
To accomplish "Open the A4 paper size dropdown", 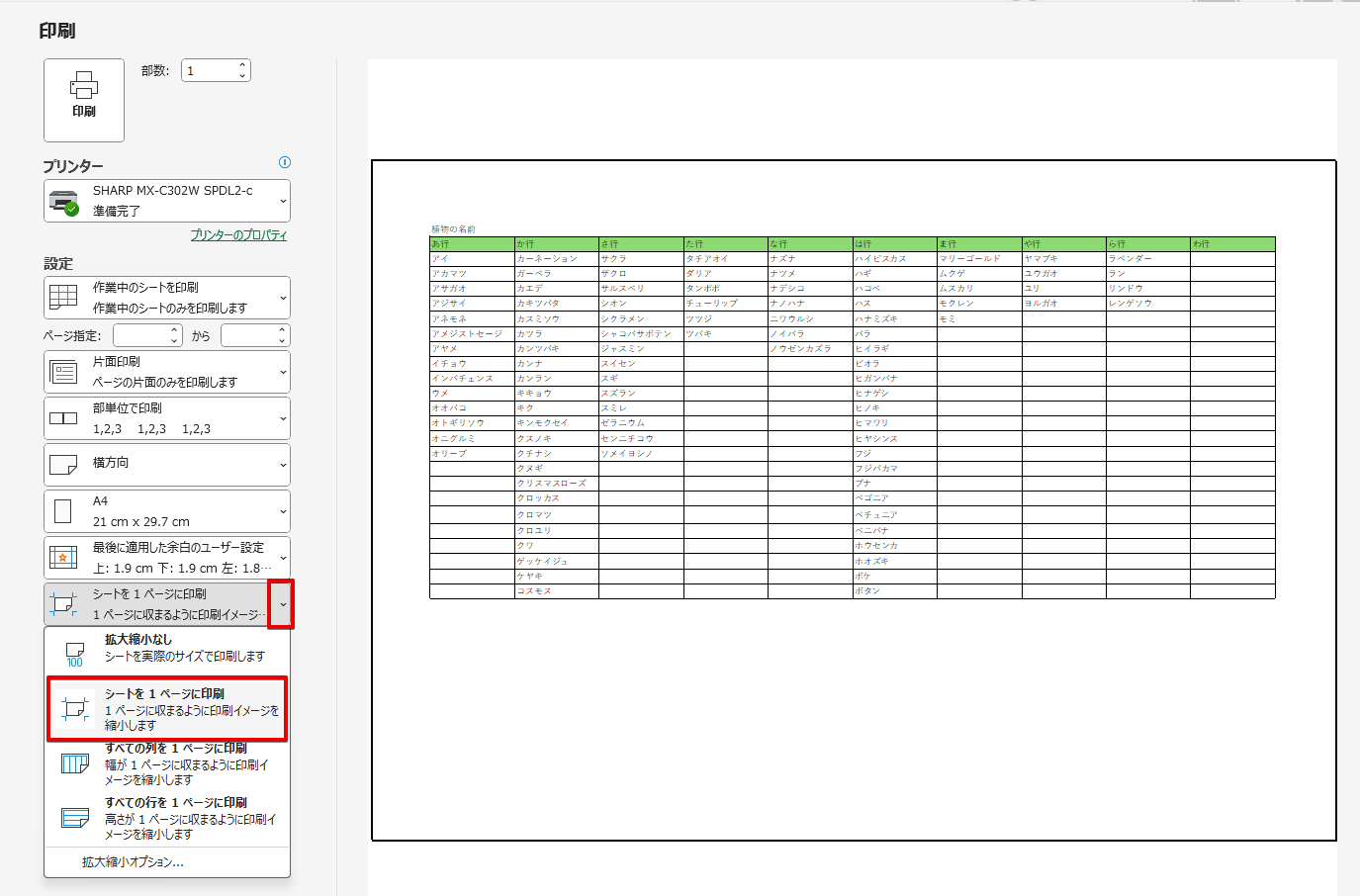I will 283,511.
